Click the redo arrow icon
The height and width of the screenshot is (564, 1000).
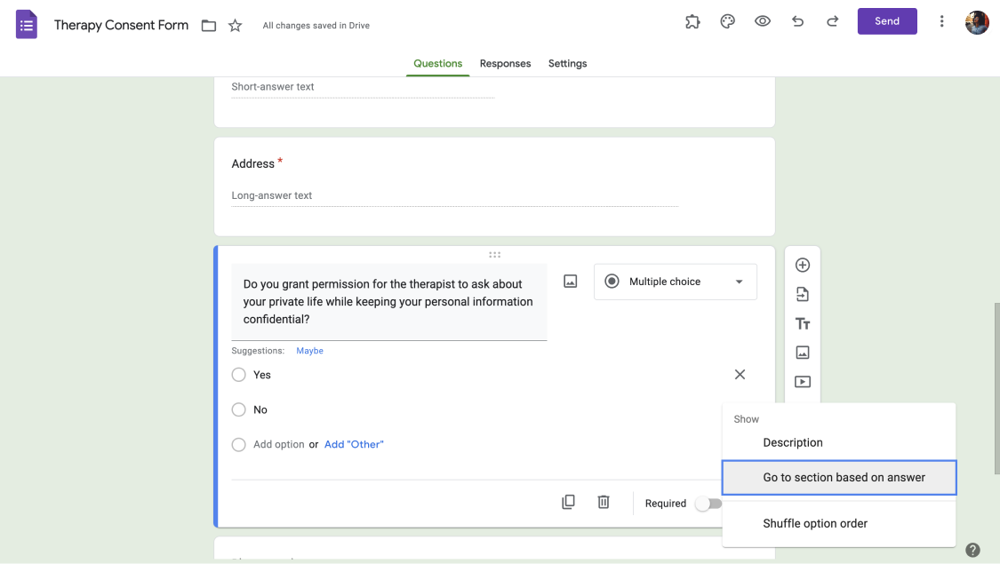coord(832,21)
